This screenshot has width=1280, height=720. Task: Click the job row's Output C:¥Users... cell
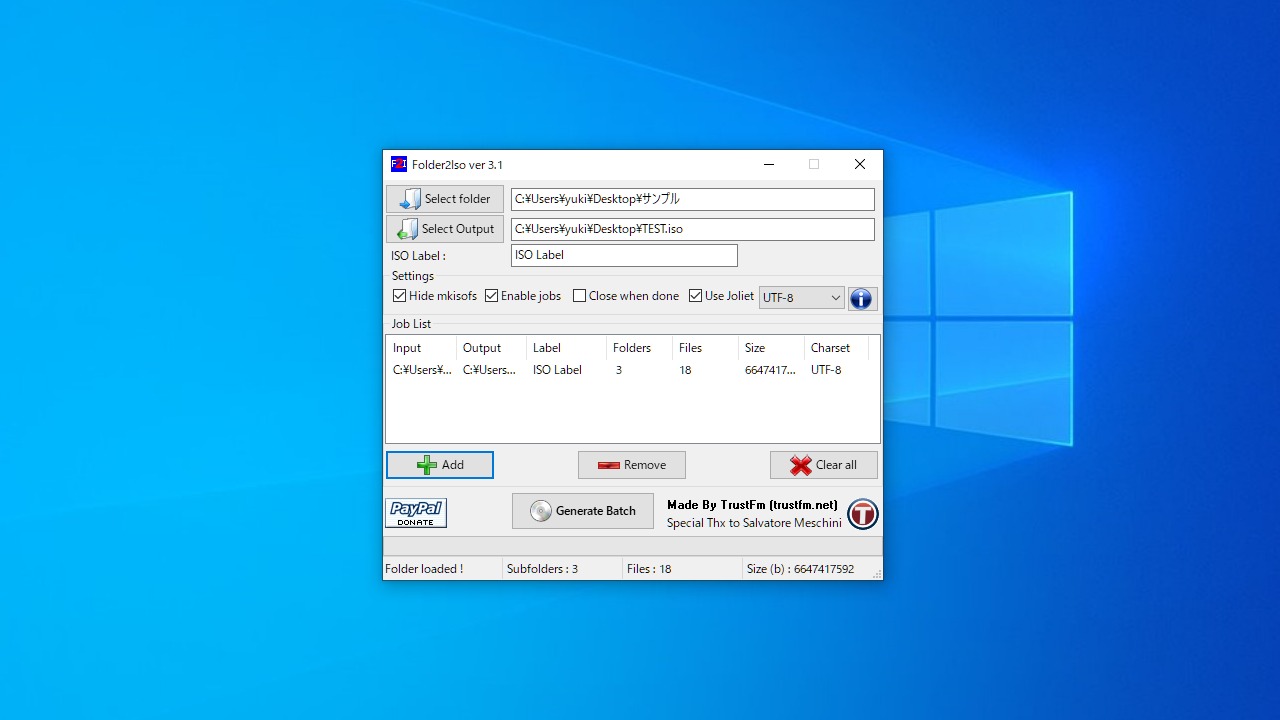coord(489,370)
